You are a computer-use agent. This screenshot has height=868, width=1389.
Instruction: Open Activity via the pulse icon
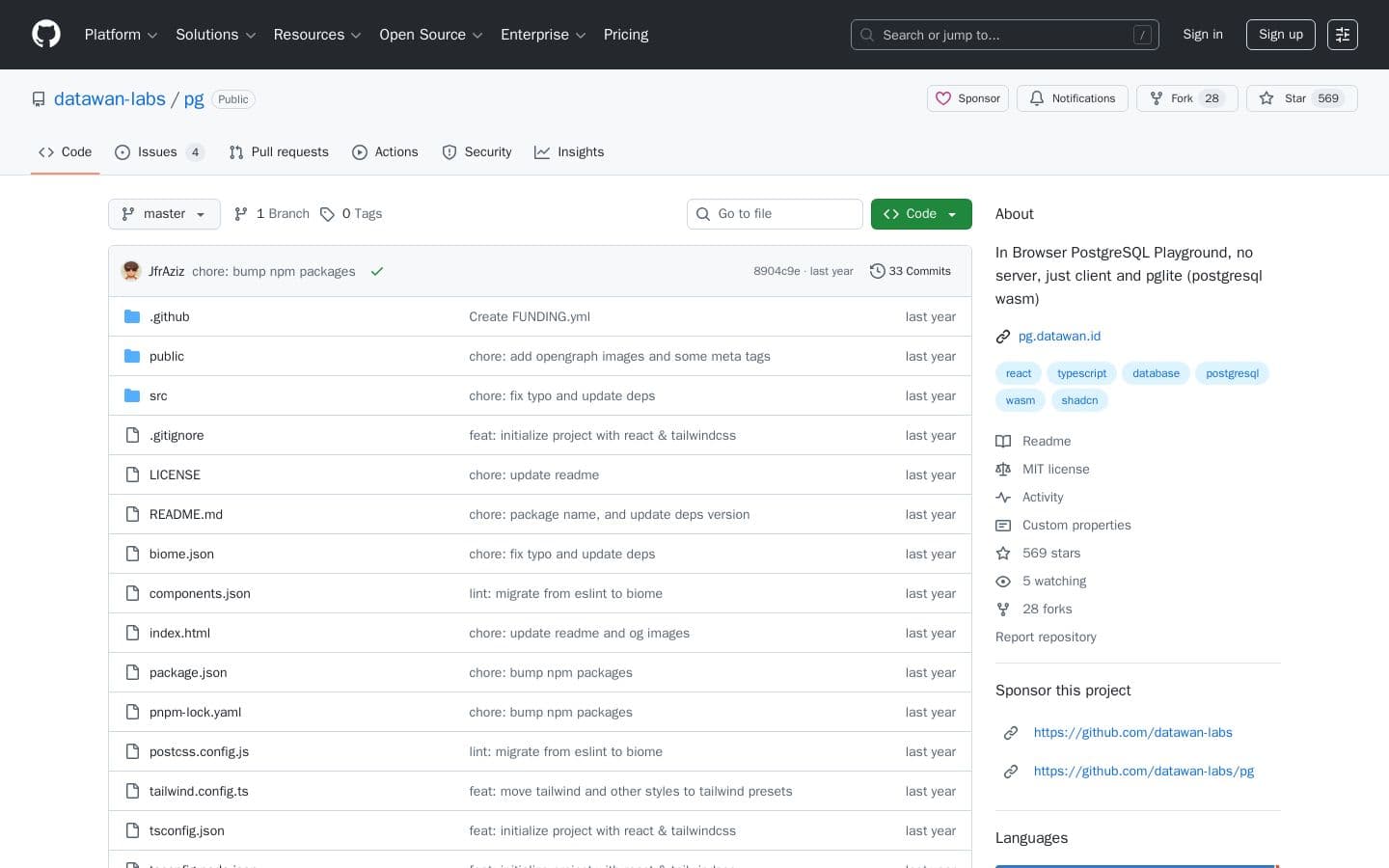pyautogui.click(x=1003, y=497)
